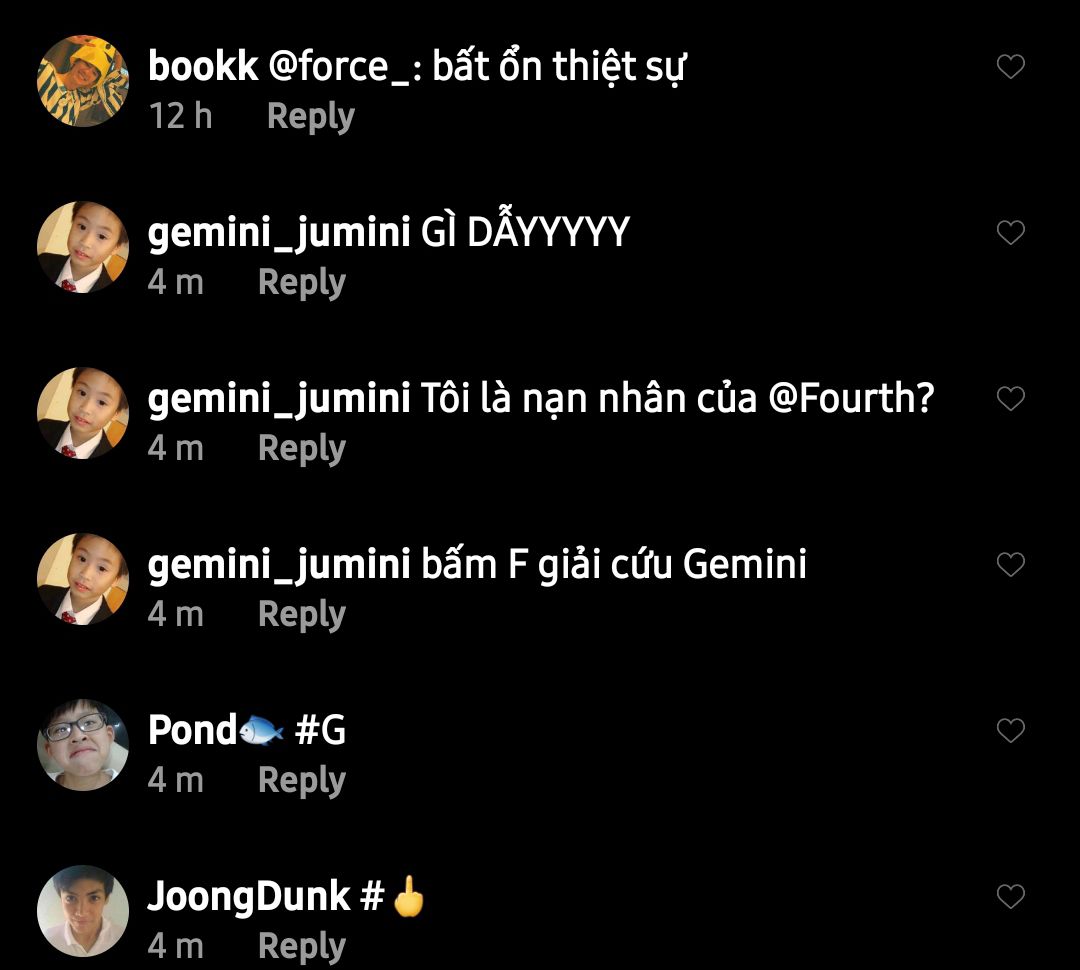
Task: Like JoongDunk's comment with the heart
Action: (x=1011, y=897)
